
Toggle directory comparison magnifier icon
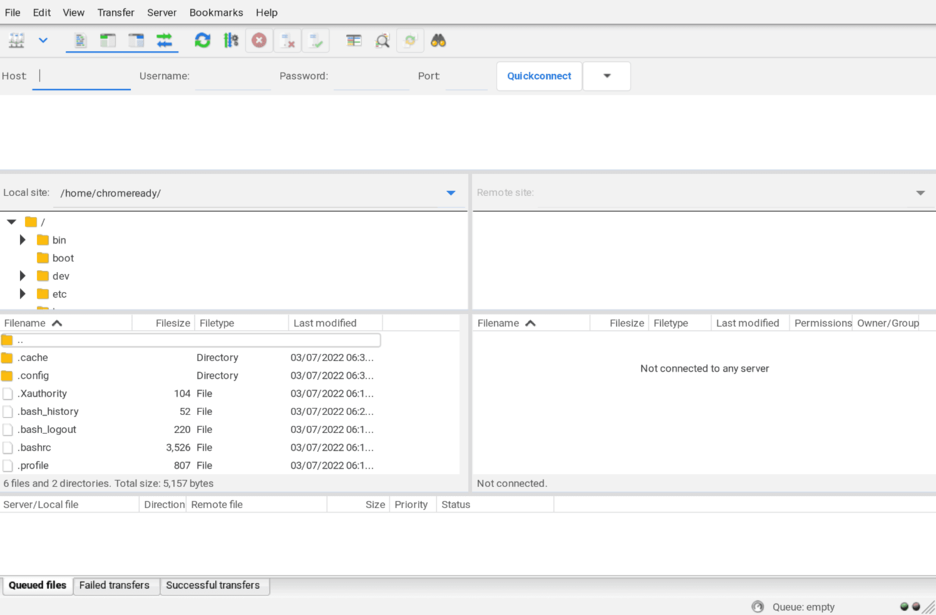(382, 41)
